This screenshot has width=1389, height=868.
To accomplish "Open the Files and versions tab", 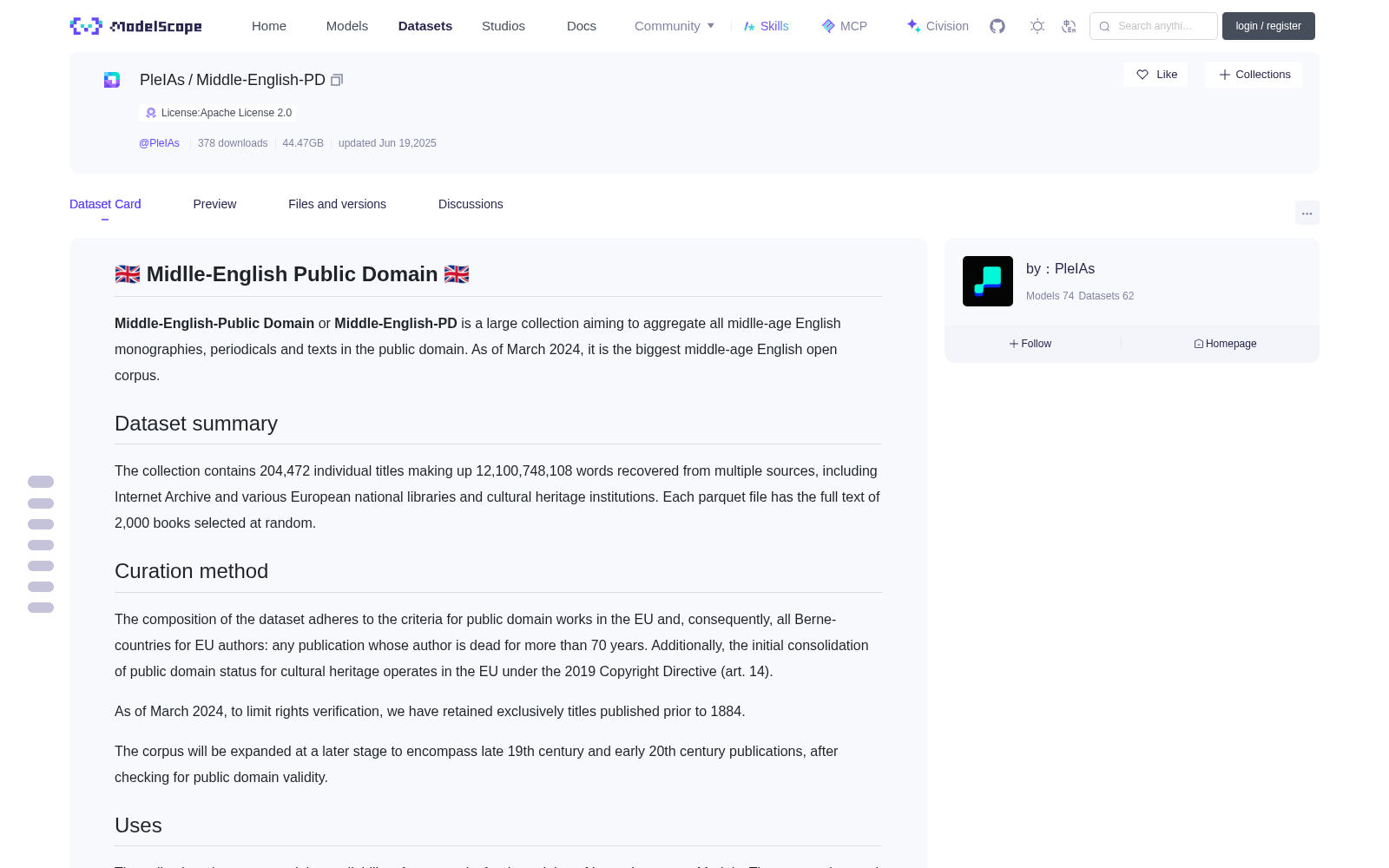I will point(337,204).
